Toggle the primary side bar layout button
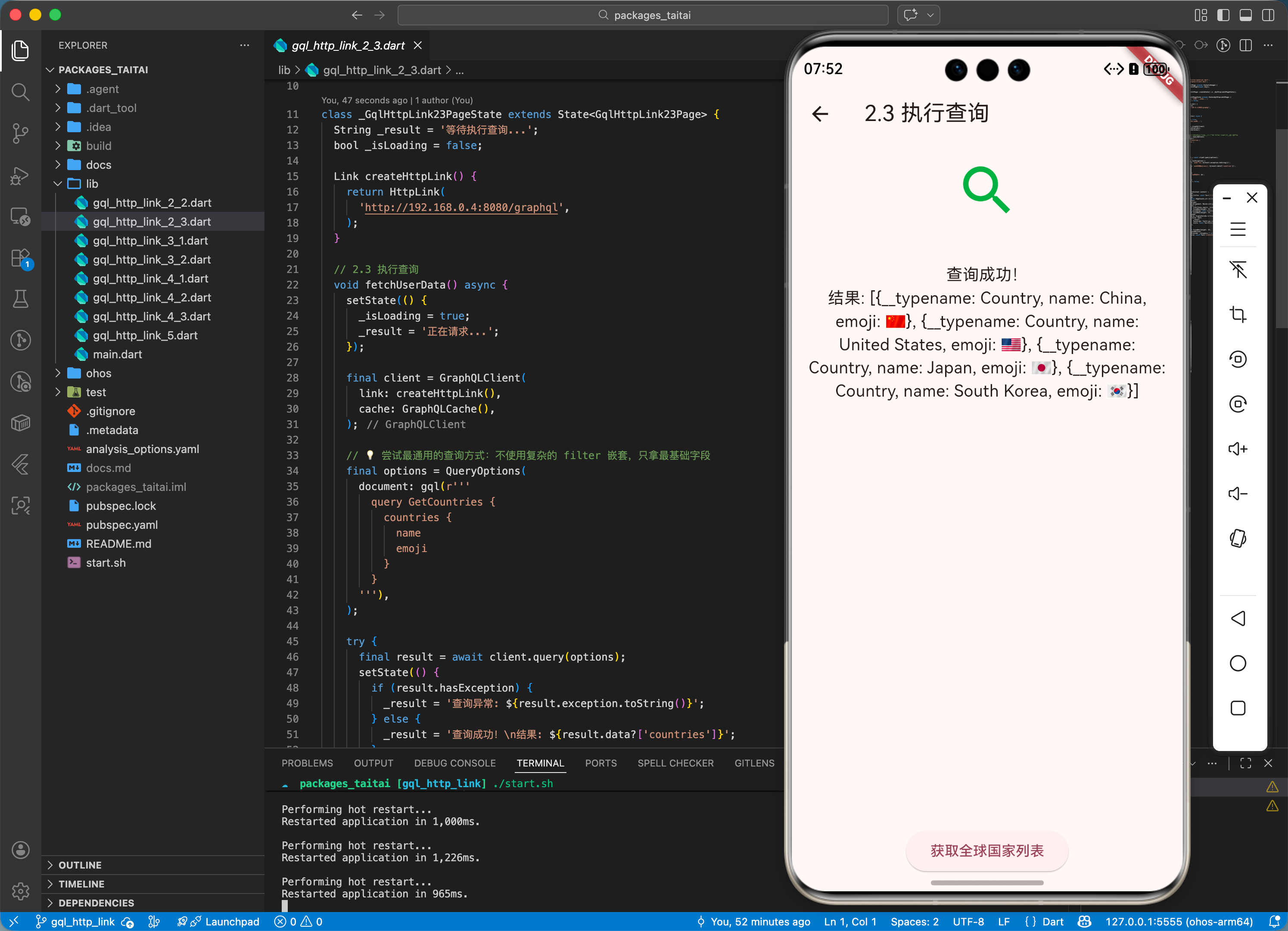The image size is (1288, 931). click(1223, 16)
